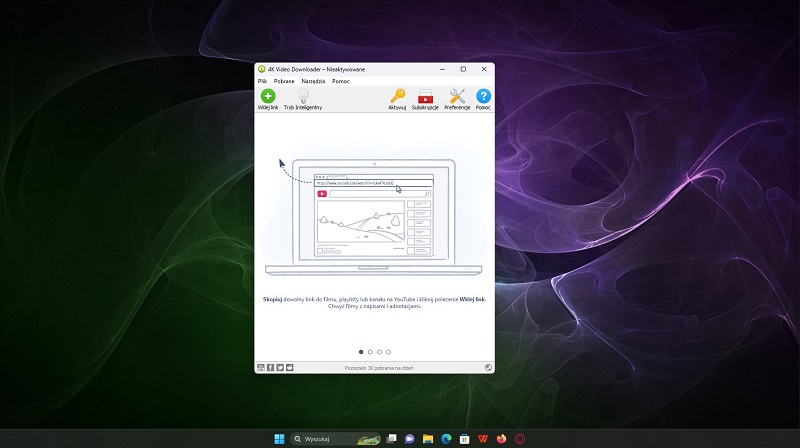Maximize the 4K Video Downloader window
The image size is (800, 448).
pos(463,69)
